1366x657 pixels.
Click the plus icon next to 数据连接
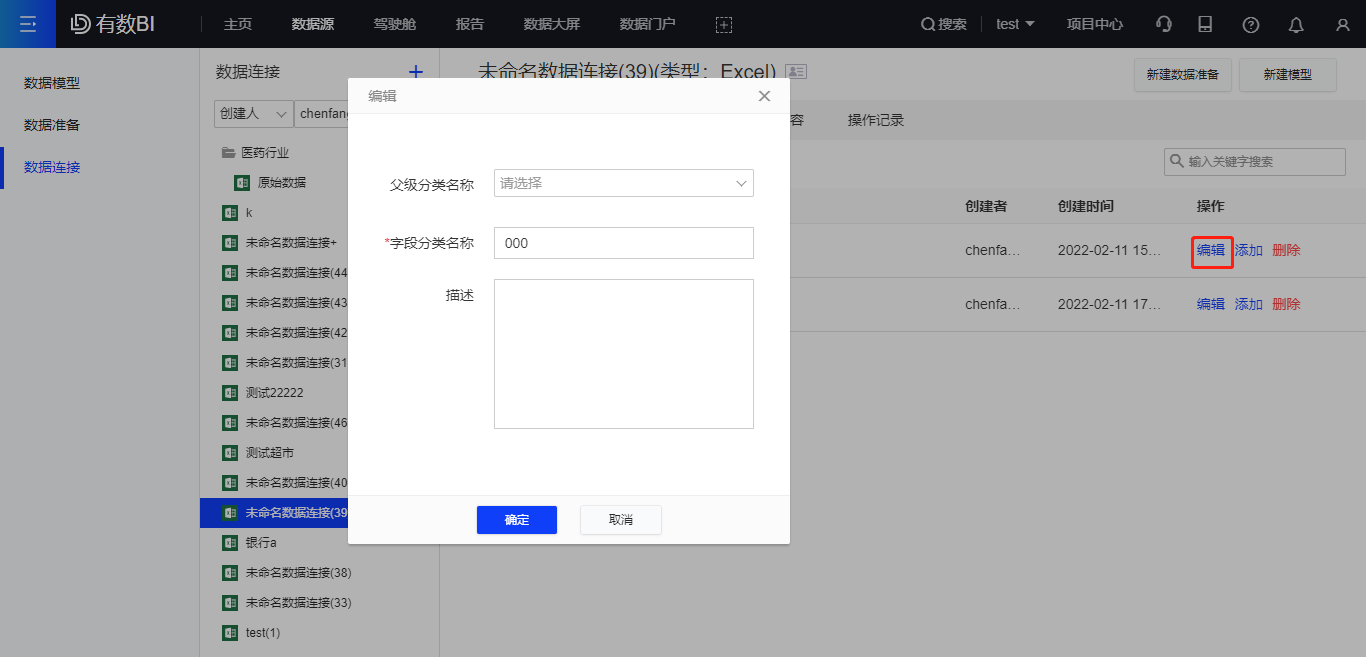pyautogui.click(x=416, y=71)
